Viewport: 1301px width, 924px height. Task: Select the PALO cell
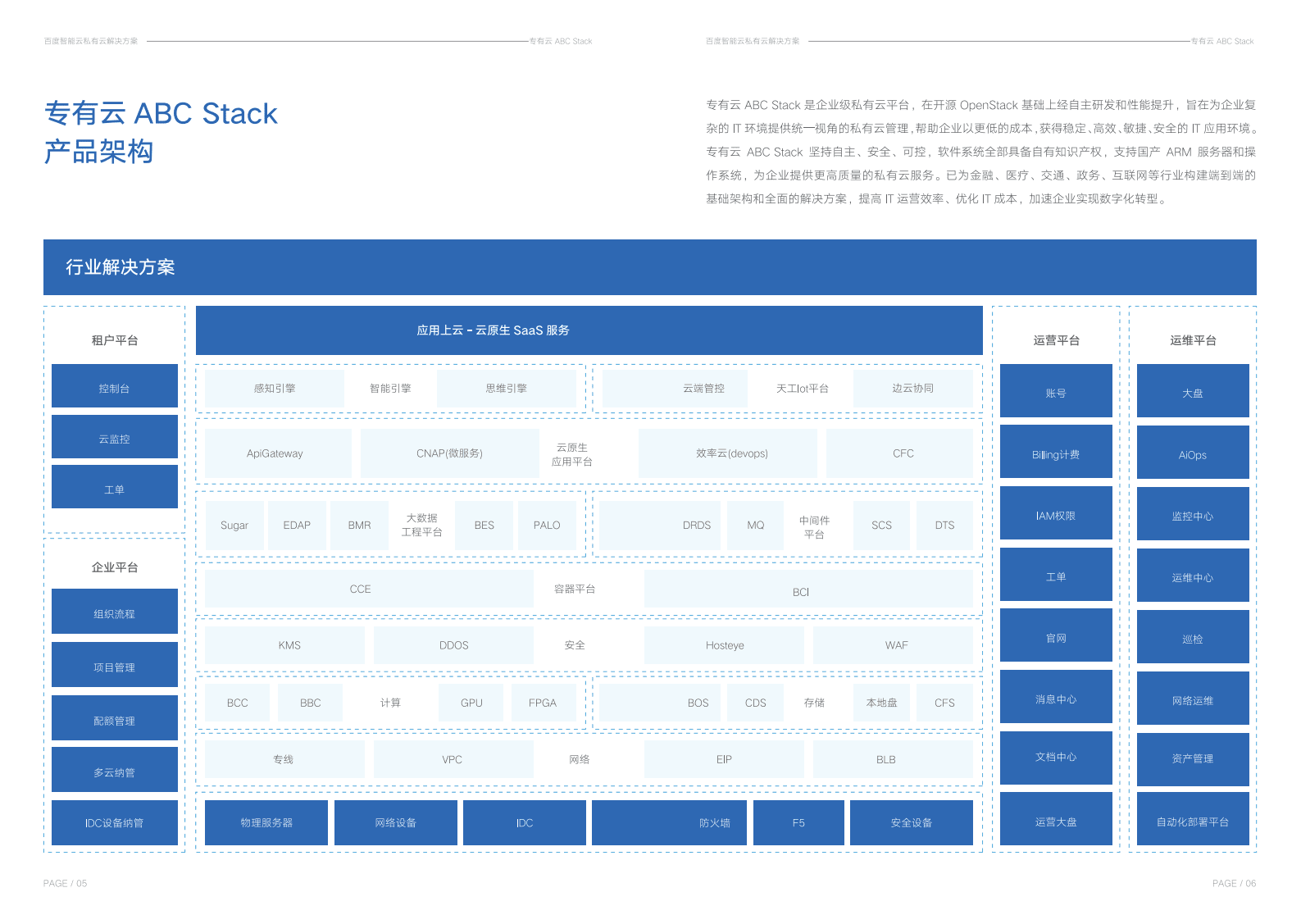(x=547, y=526)
